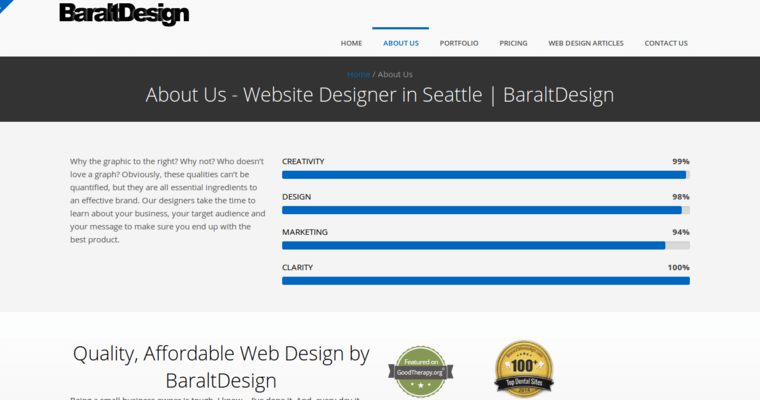Click the Home breadcrumb link

click(x=357, y=74)
